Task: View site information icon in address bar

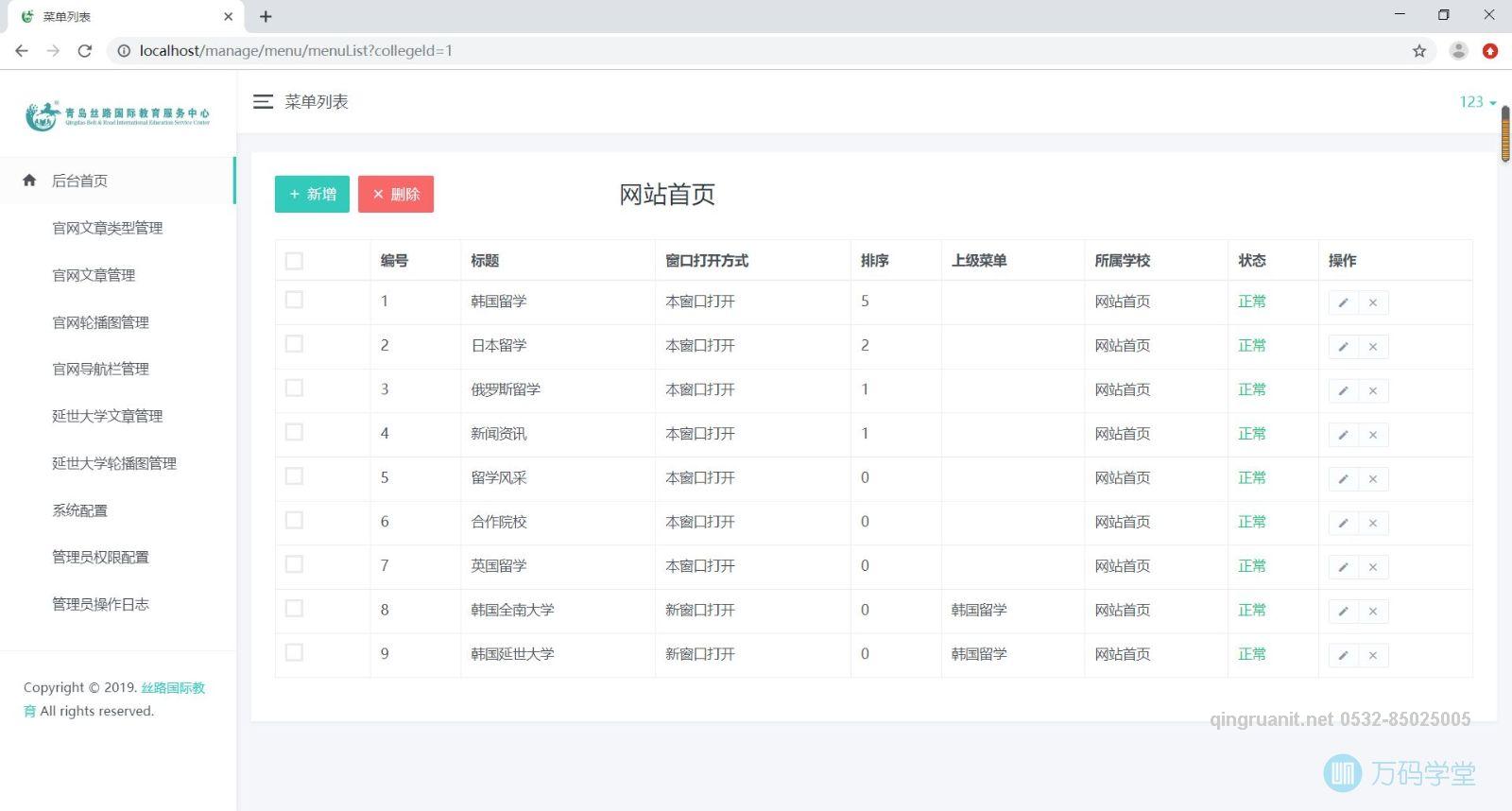Action: [124, 51]
